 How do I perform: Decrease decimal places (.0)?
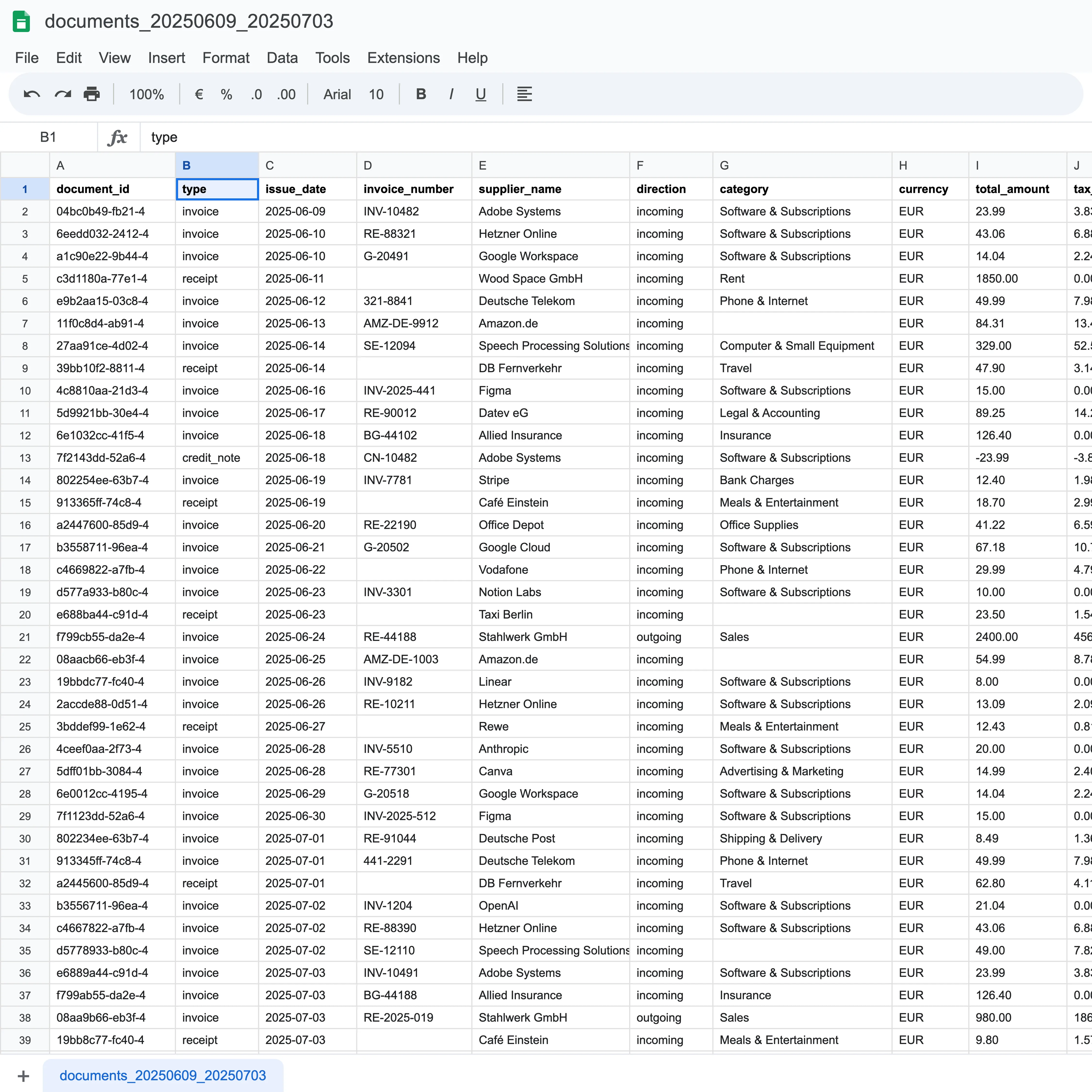[256, 94]
